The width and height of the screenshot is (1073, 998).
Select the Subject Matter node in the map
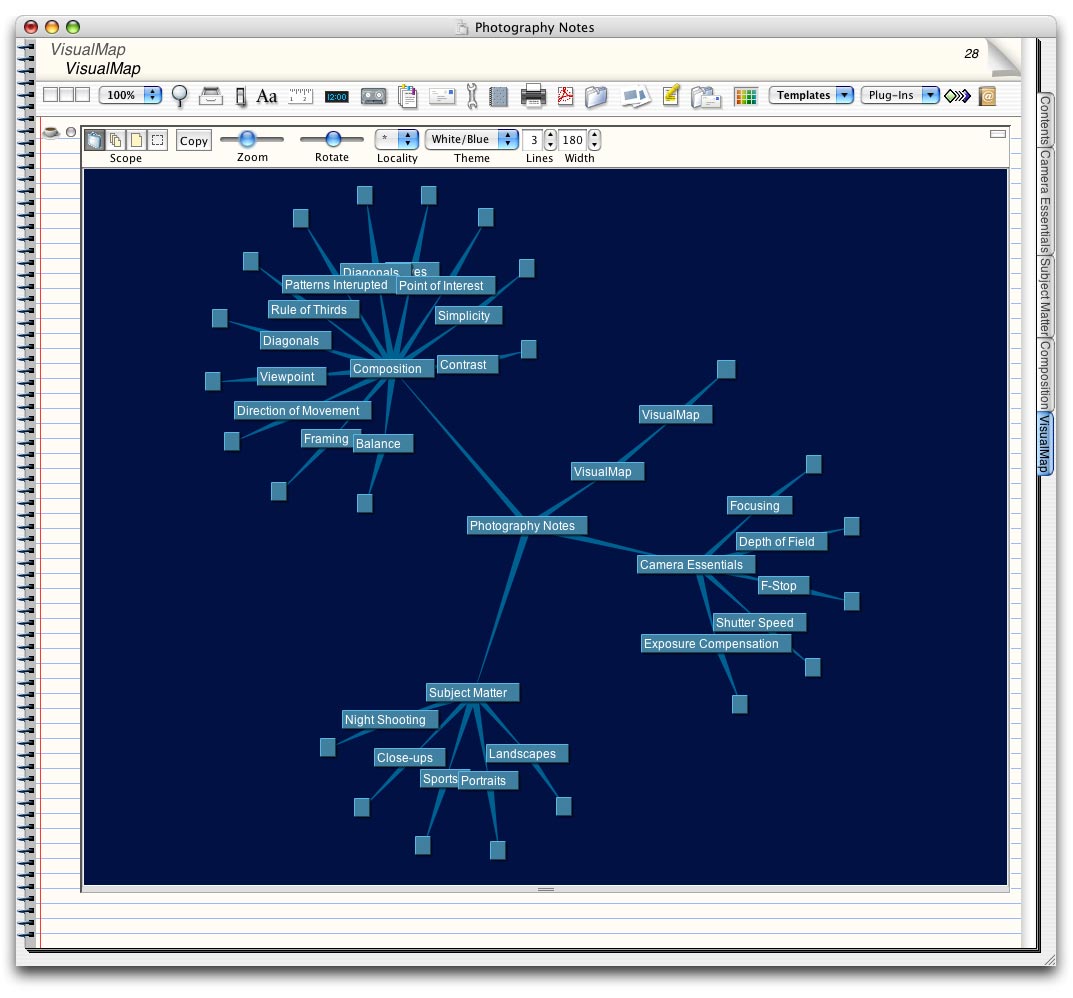tap(472, 693)
